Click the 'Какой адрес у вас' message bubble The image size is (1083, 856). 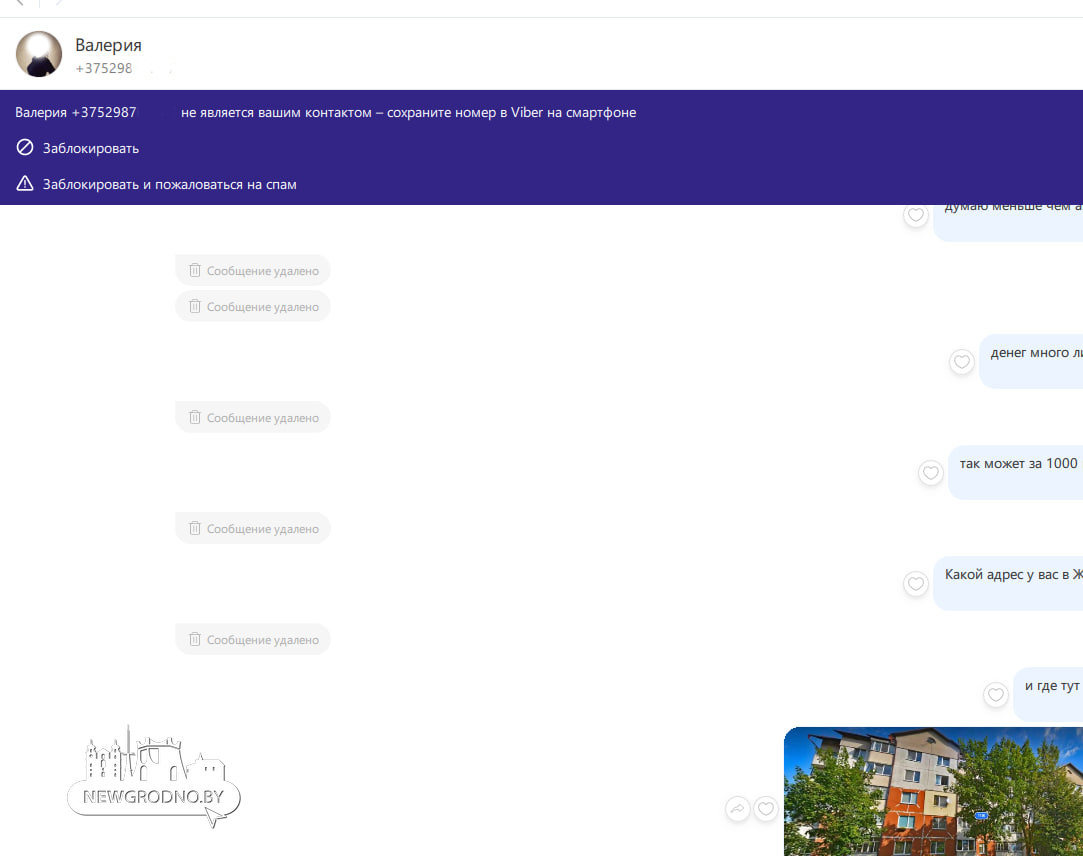point(1010,582)
